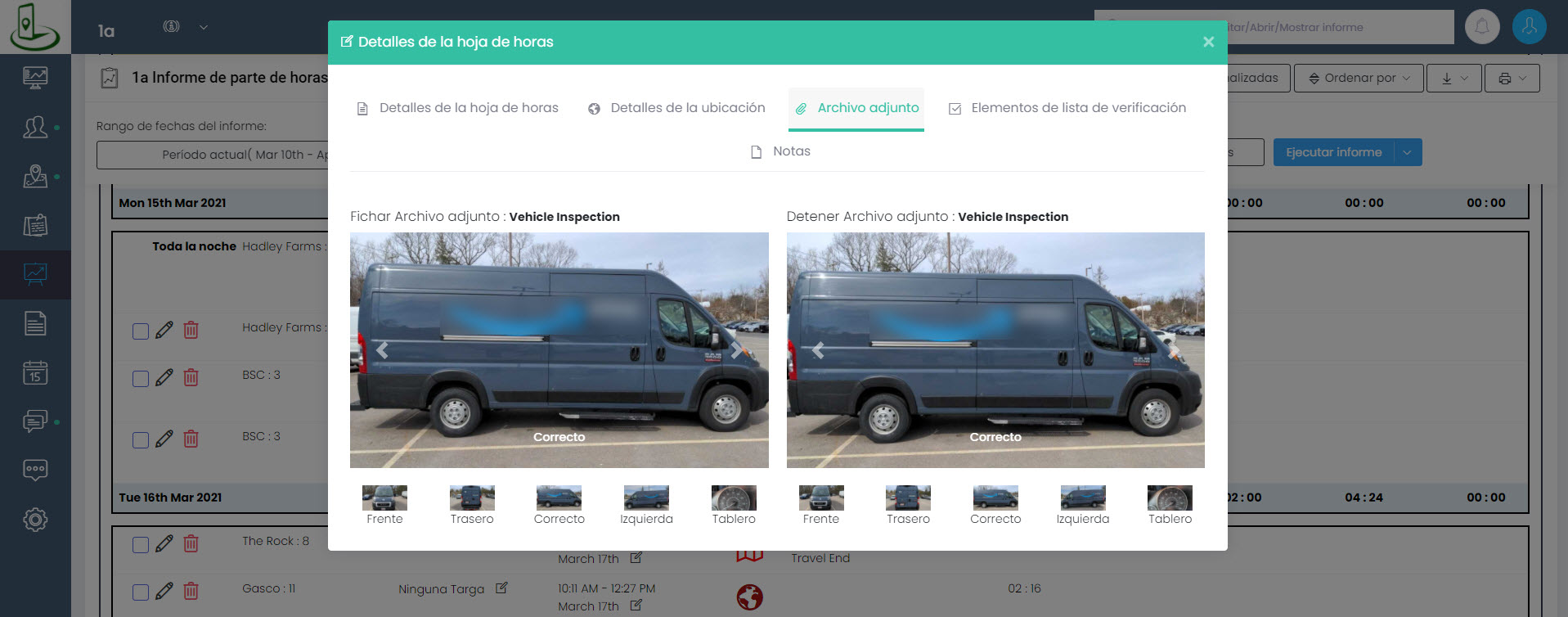Edit the Gasco : 11 entry
Image resolution: width=1568 pixels, height=617 pixels.
[164, 591]
